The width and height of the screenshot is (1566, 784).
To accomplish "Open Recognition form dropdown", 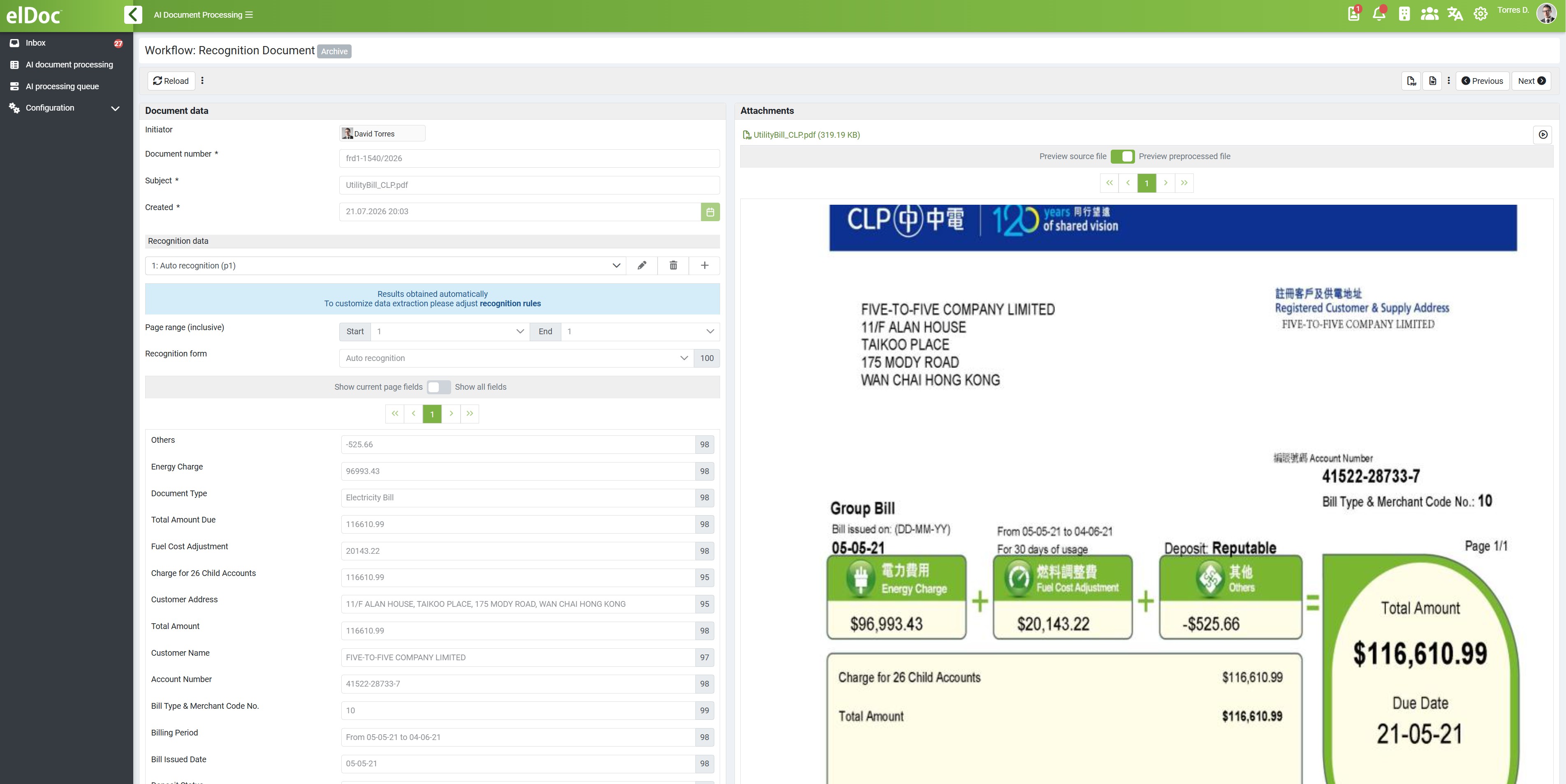I will click(x=516, y=358).
